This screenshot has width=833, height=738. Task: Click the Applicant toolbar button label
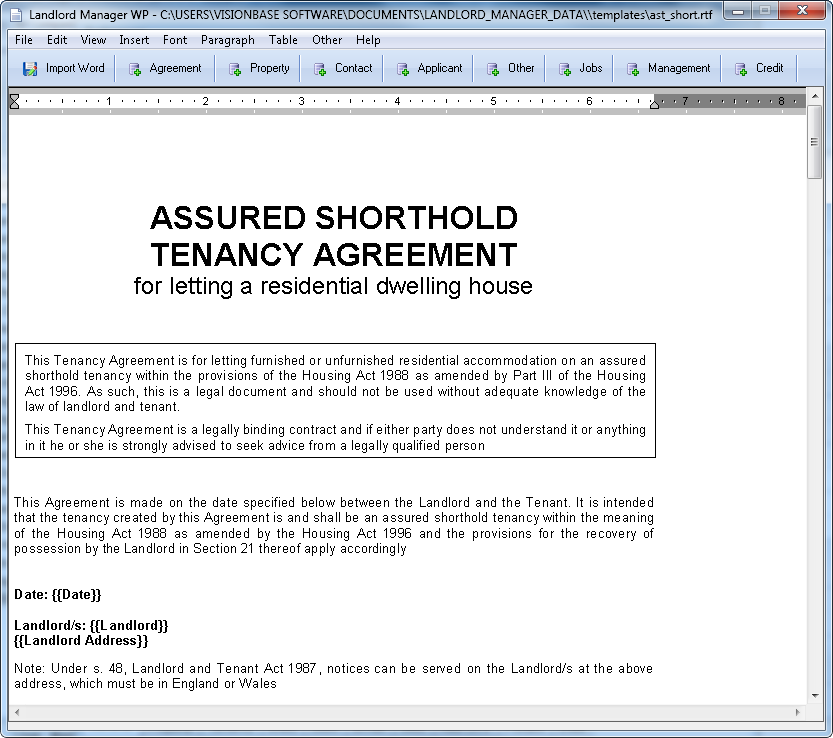point(440,68)
